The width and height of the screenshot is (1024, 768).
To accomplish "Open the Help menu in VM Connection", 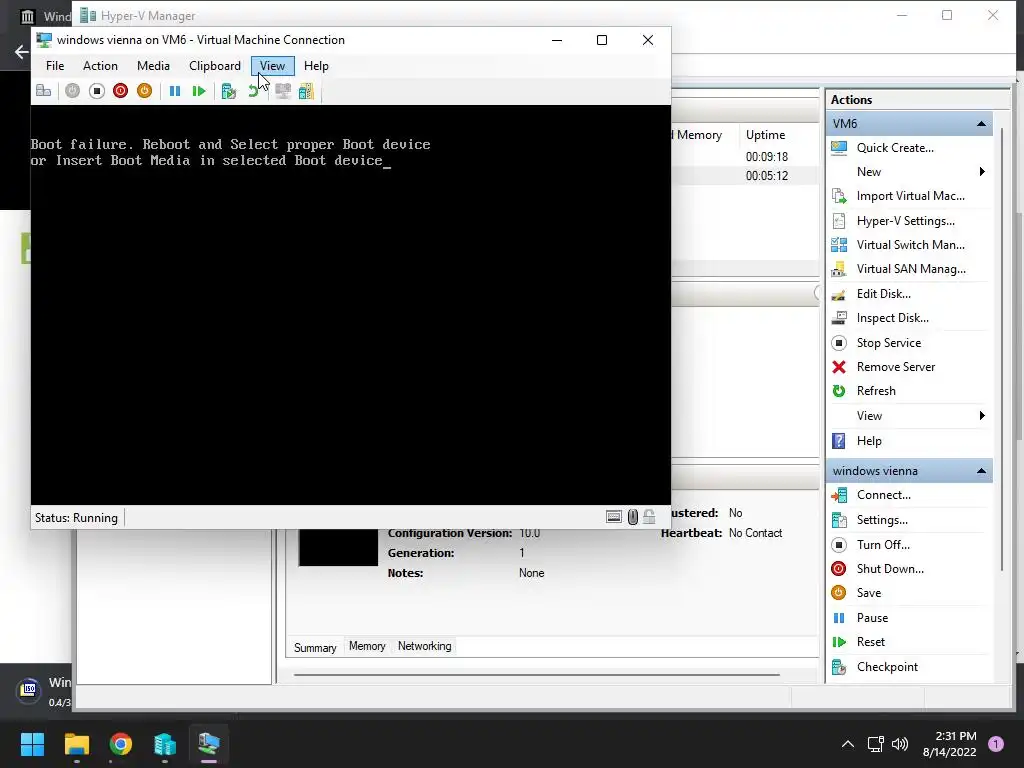I will [316, 66].
